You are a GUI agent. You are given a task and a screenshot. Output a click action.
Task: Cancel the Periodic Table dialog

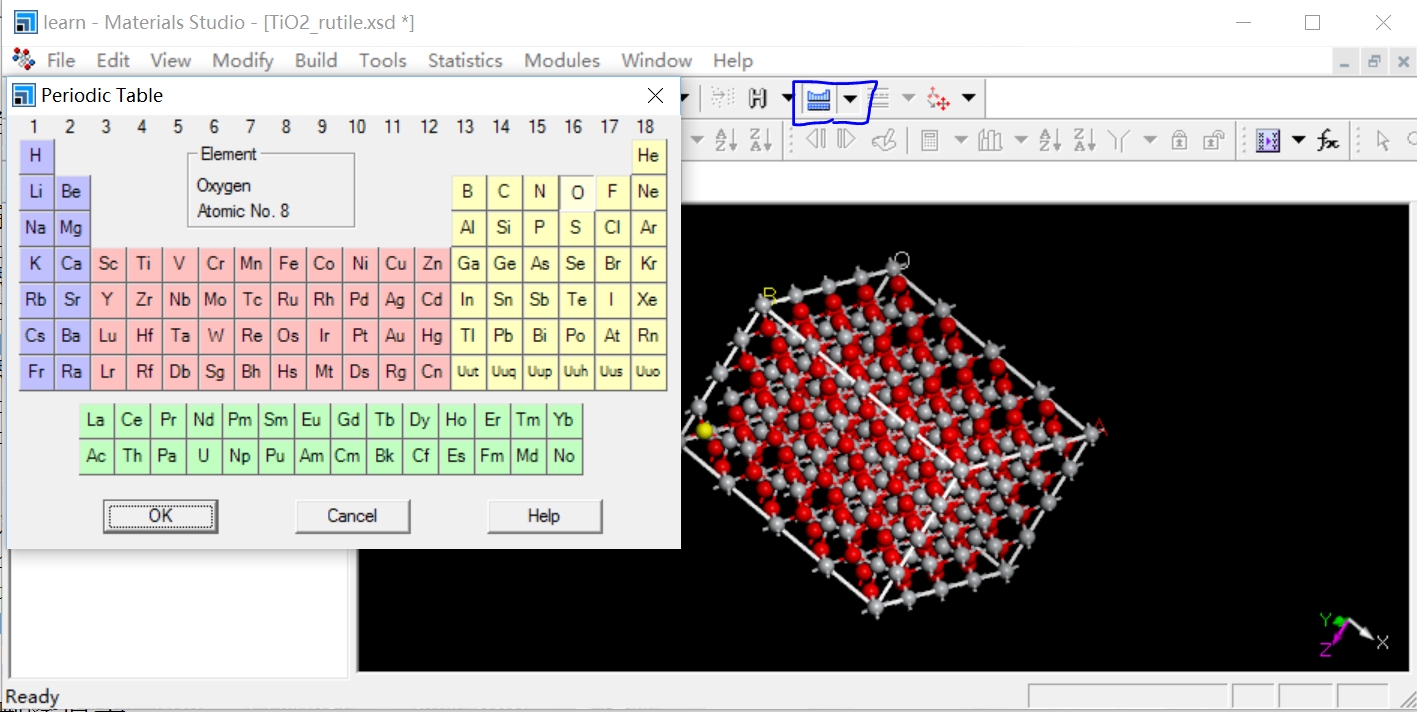(x=352, y=516)
